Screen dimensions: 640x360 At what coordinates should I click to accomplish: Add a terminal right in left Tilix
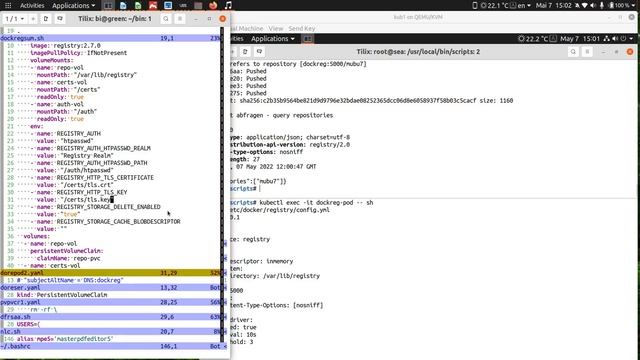point(33,19)
